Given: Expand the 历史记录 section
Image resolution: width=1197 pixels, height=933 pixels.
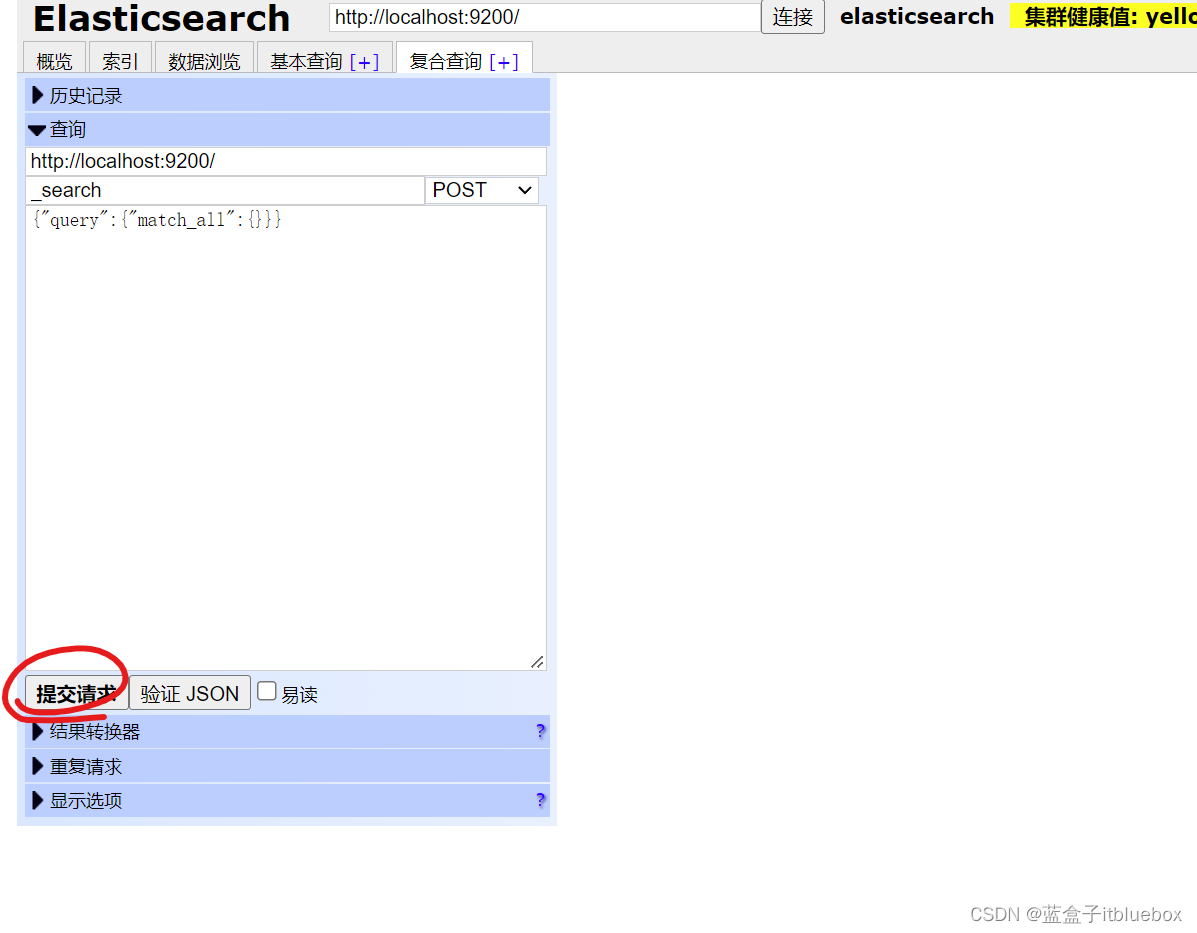Looking at the screenshot, I should (287, 95).
